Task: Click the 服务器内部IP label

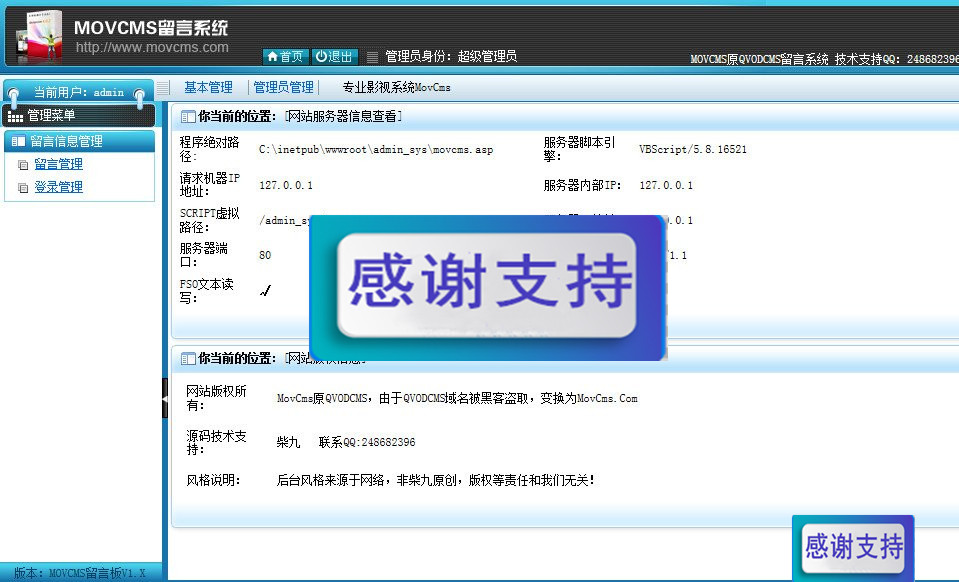Action: click(582, 185)
